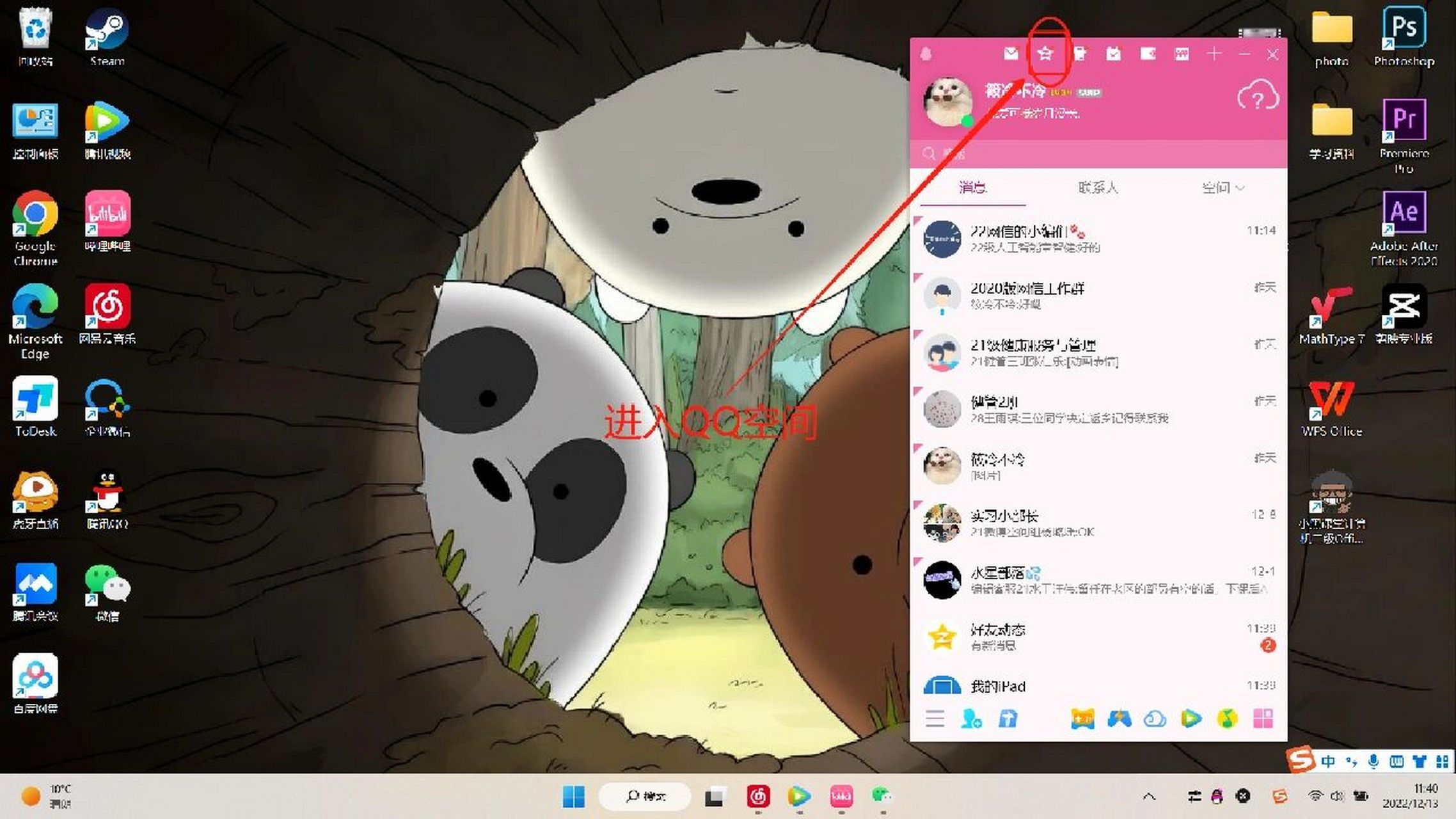1456x819 pixels.
Task: Switch to the 联系人 tab
Action: pyautogui.click(x=1098, y=187)
